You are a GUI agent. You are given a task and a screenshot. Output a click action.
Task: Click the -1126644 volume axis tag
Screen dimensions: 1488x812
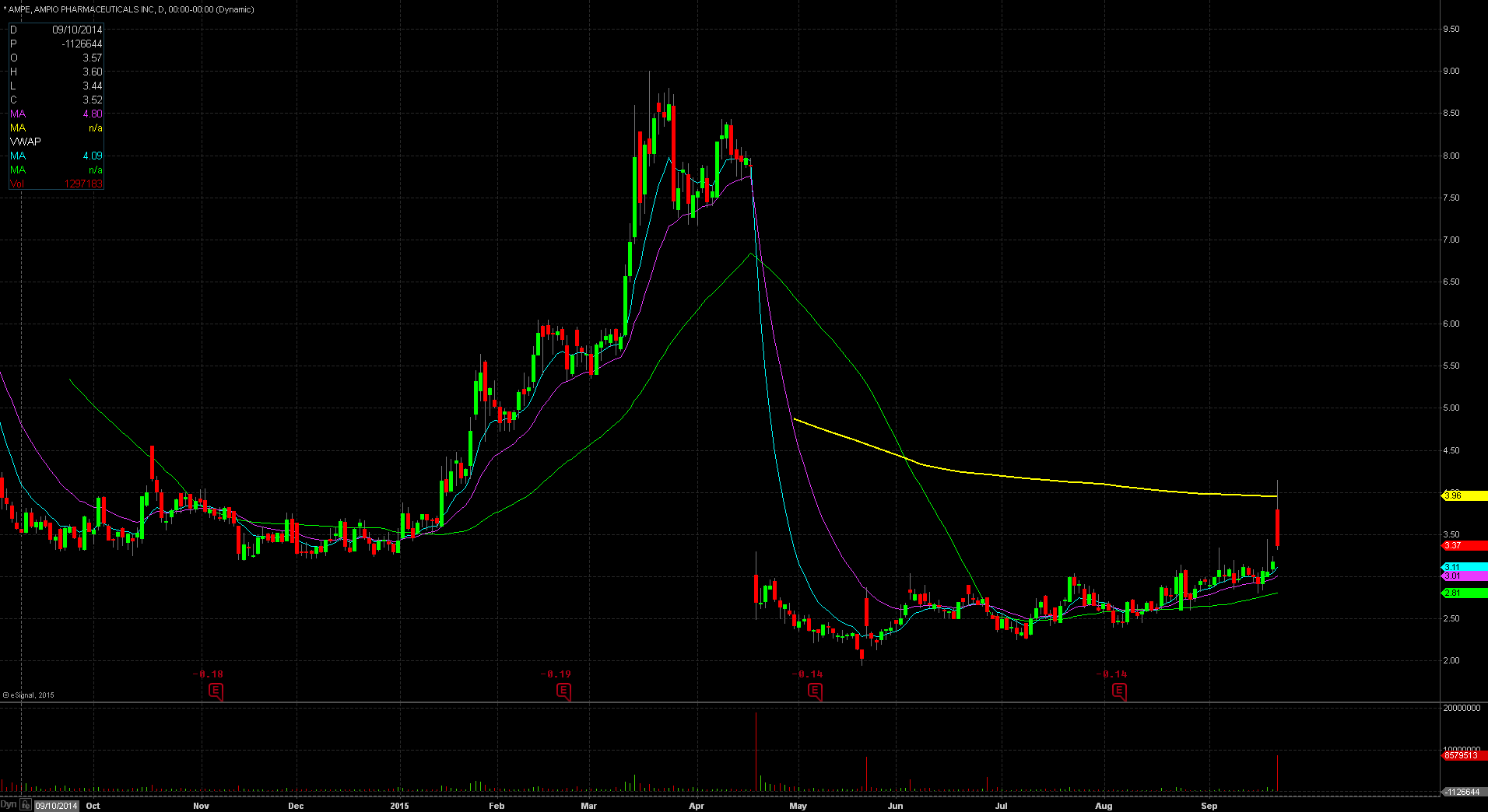(1463, 792)
